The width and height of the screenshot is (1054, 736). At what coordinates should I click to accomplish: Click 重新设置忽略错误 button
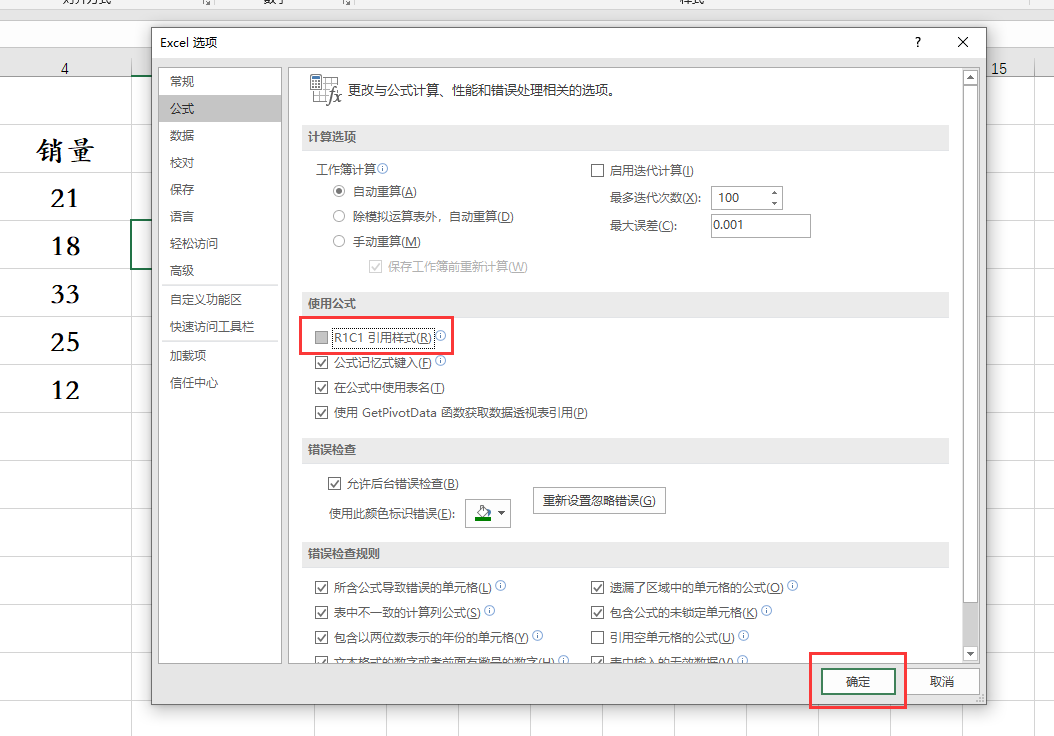pyautogui.click(x=599, y=501)
